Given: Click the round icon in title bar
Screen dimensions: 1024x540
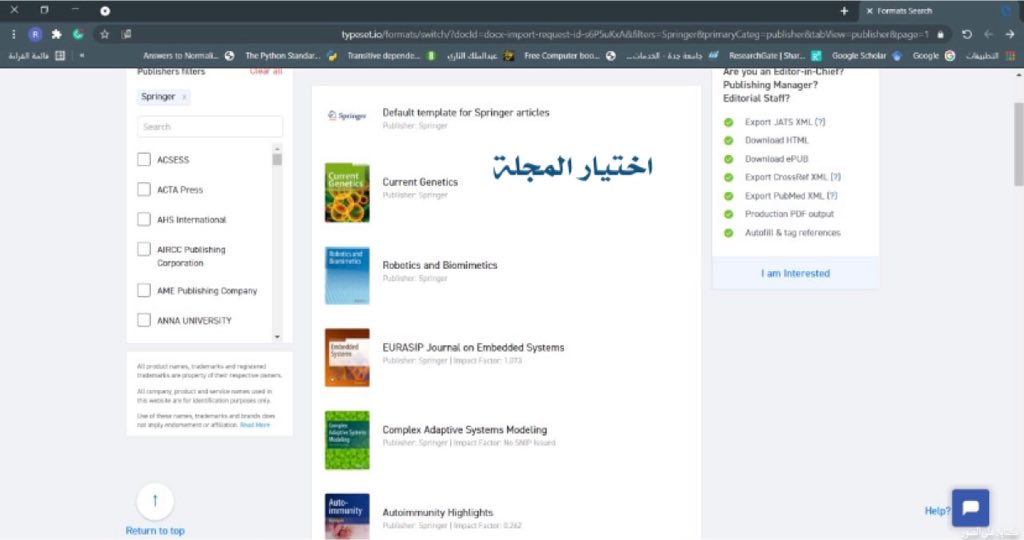Looking at the screenshot, I should (105, 11).
